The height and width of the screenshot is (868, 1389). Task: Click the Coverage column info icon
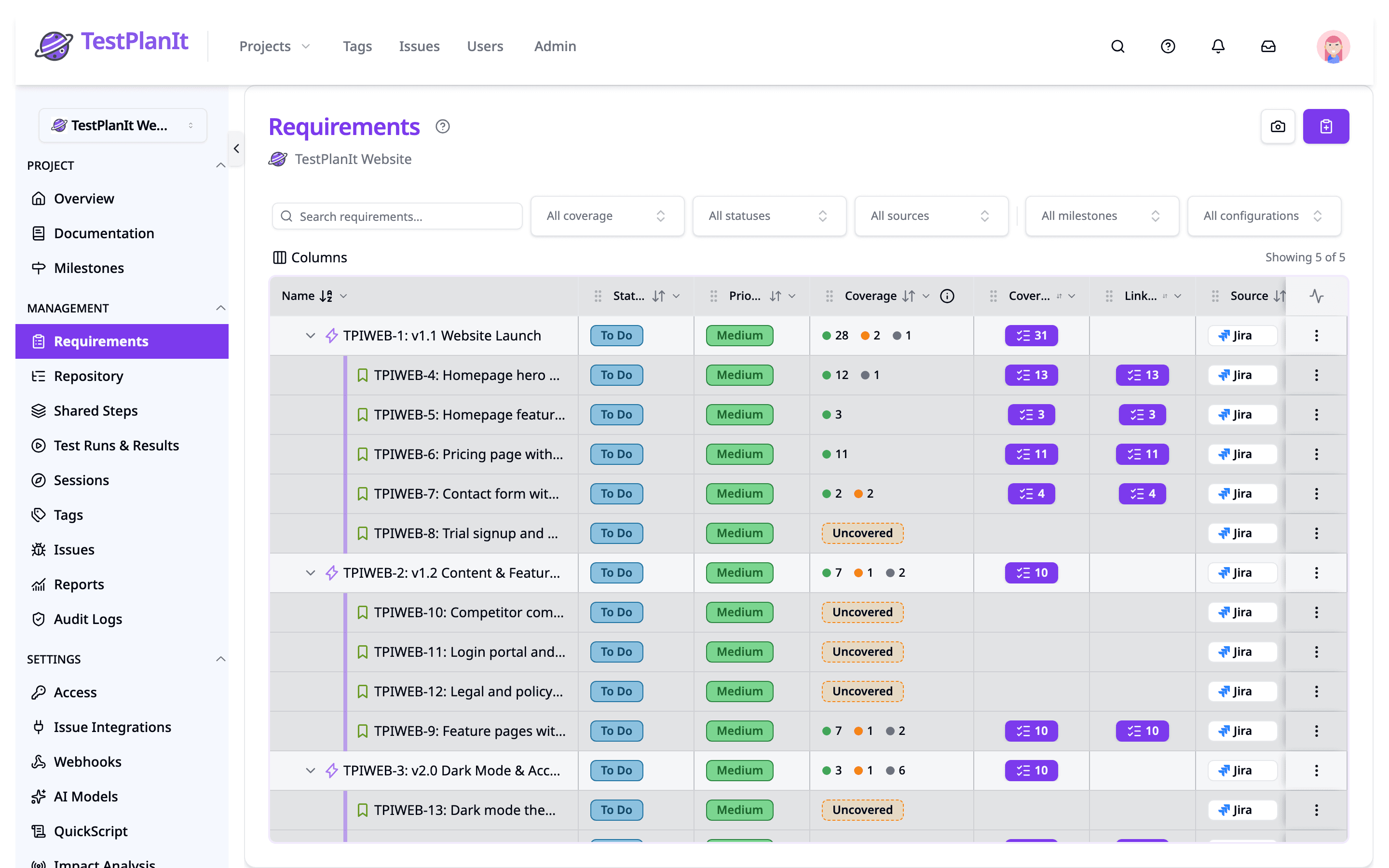[x=947, y=296]
